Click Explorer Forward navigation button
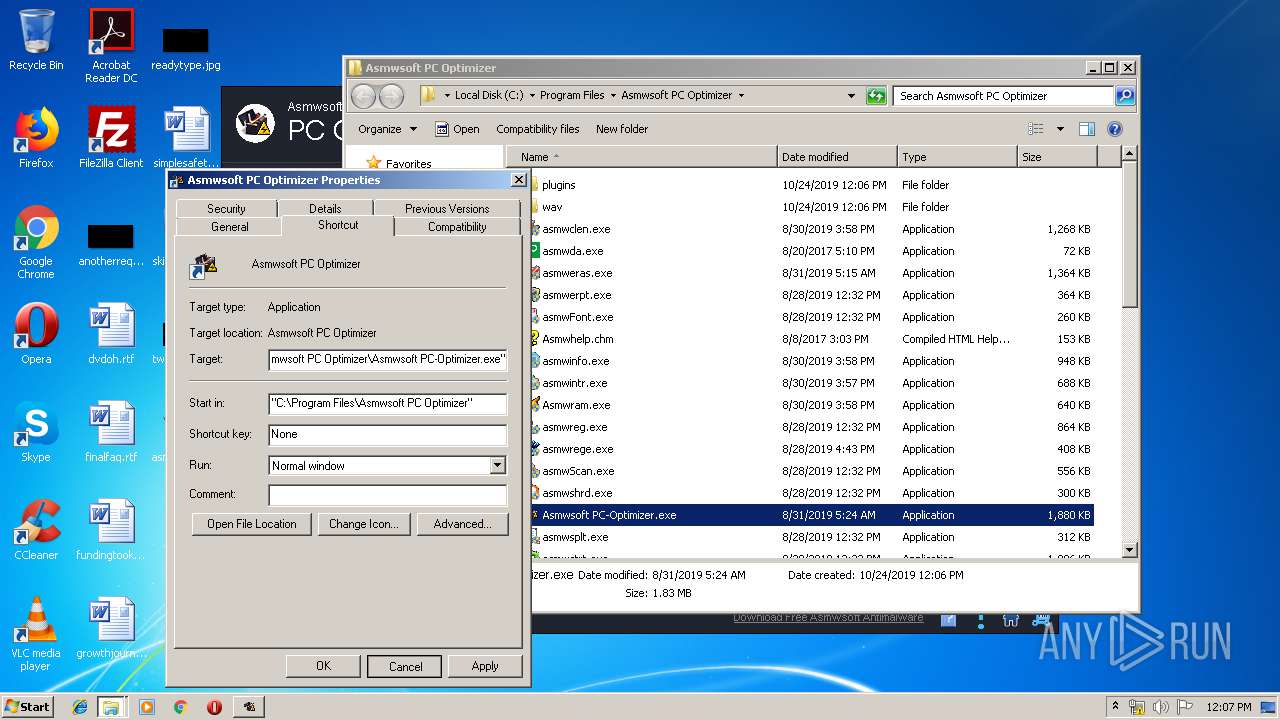The height and width of the screenshot is (720, 1280). click(x=391, y=96)
